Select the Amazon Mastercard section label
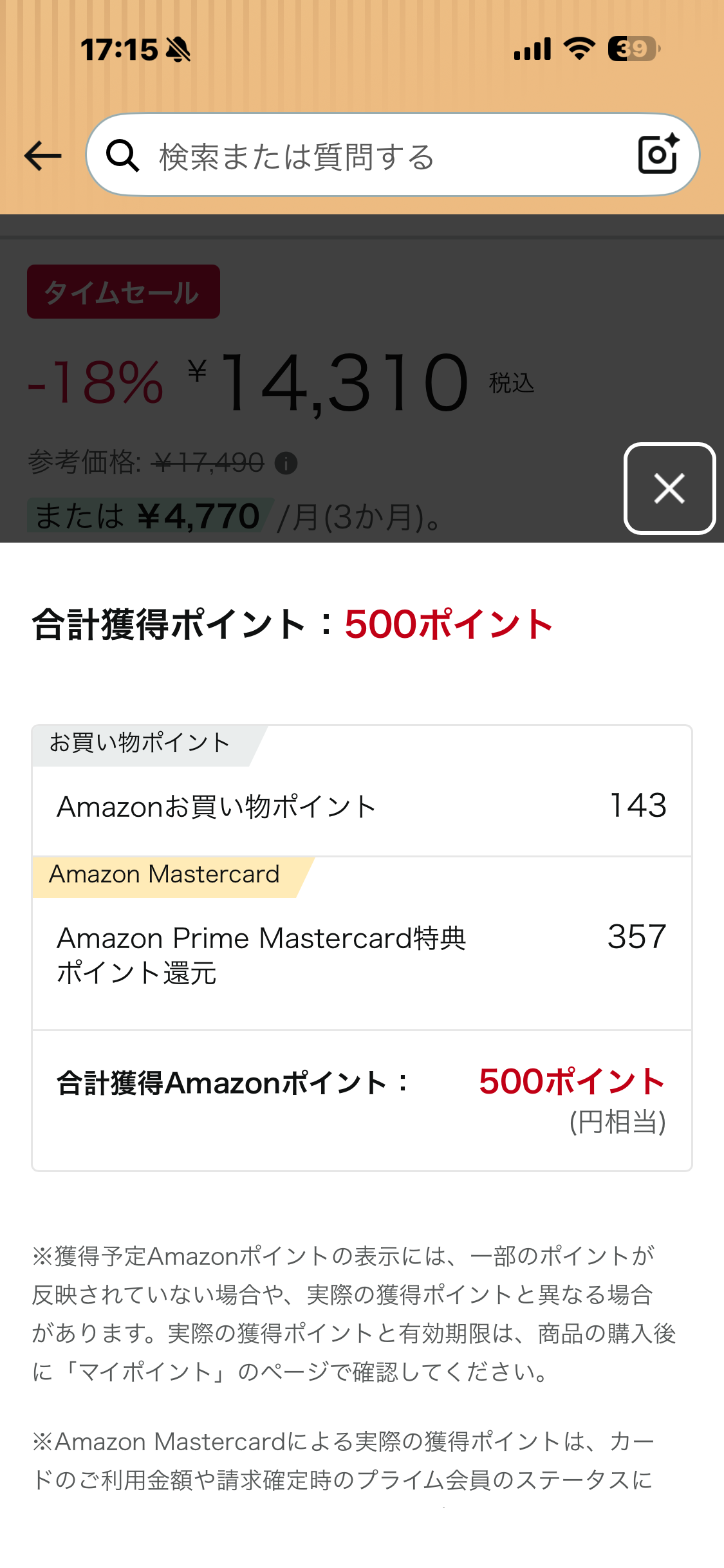 coord(164,875)
